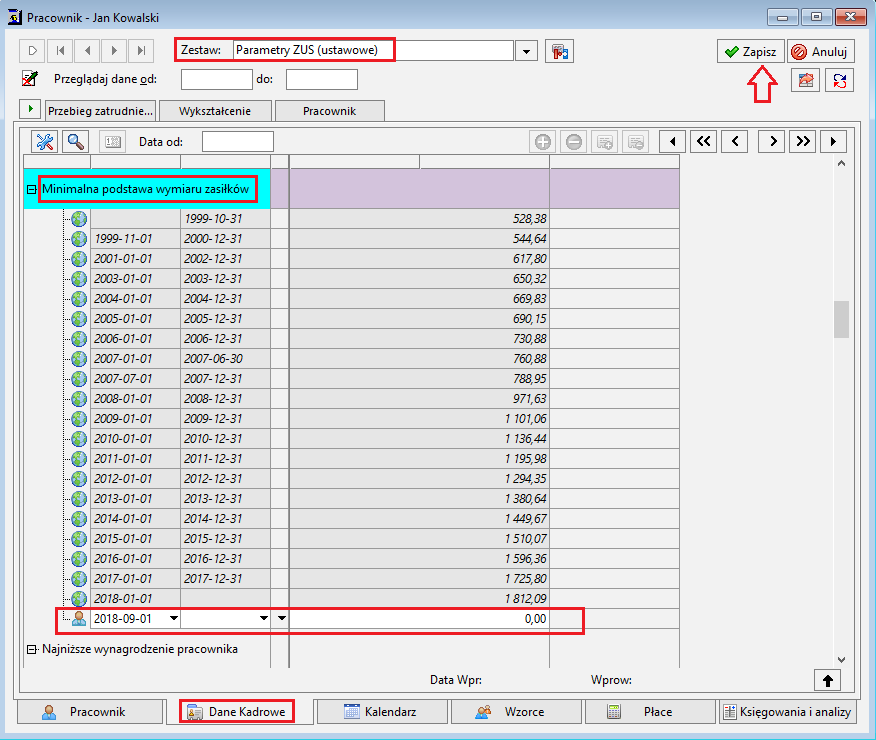Select the 2004-01-01 start date cell
This screenshot has height=740, width=876.
pos(135,299)
